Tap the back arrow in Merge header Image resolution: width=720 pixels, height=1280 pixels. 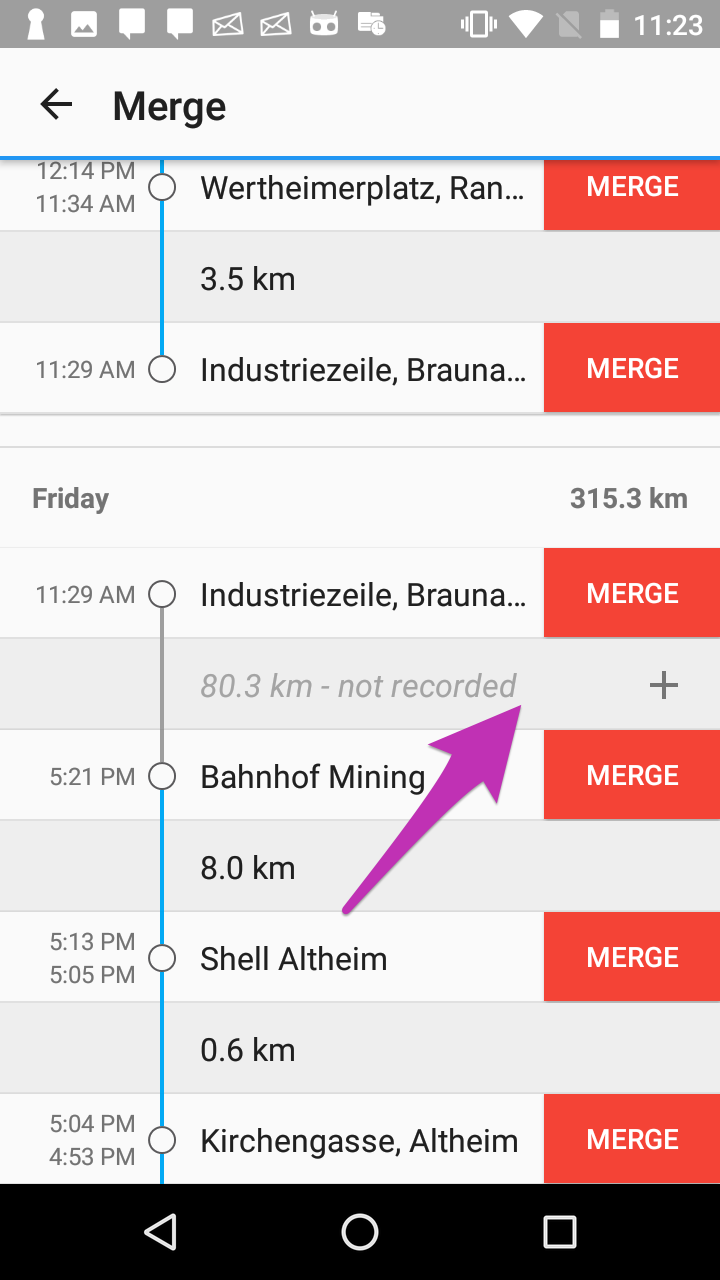click(56, 105)
